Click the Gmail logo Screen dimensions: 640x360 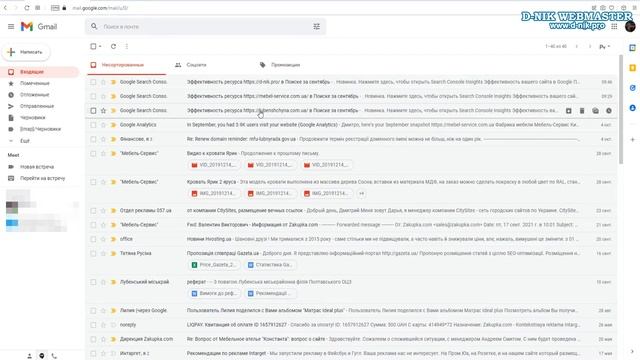click(x=39, y=27)
